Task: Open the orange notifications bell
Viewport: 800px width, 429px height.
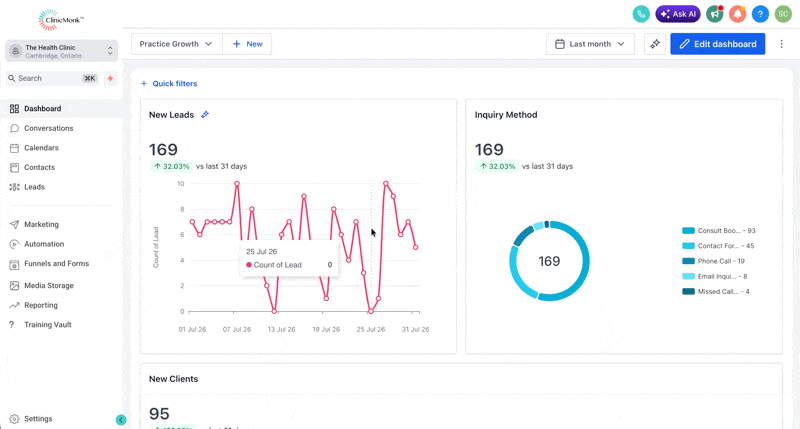Action: click(x=738, y=14)
